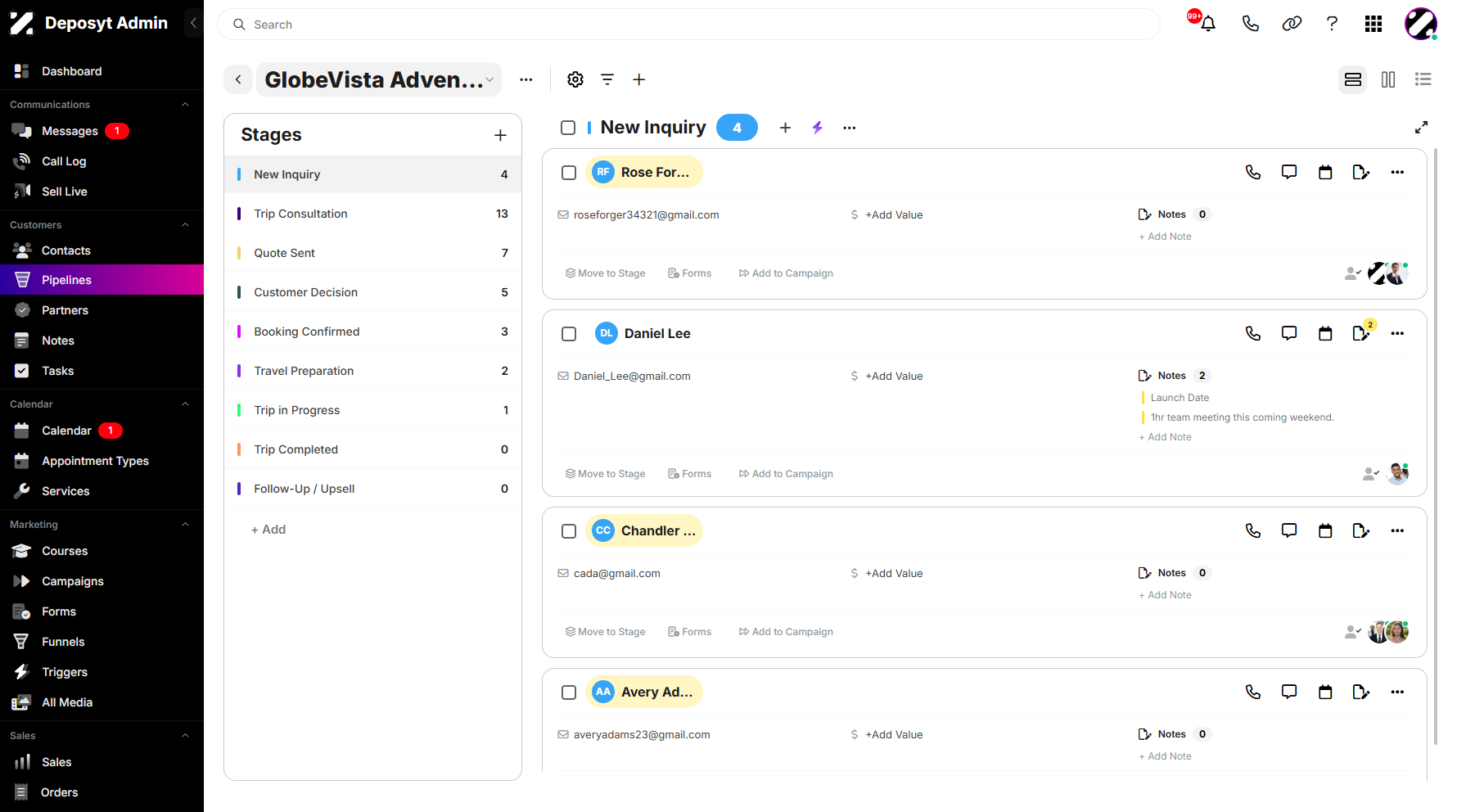Open the link chain icon in top bar

[x=1292, y=24]
